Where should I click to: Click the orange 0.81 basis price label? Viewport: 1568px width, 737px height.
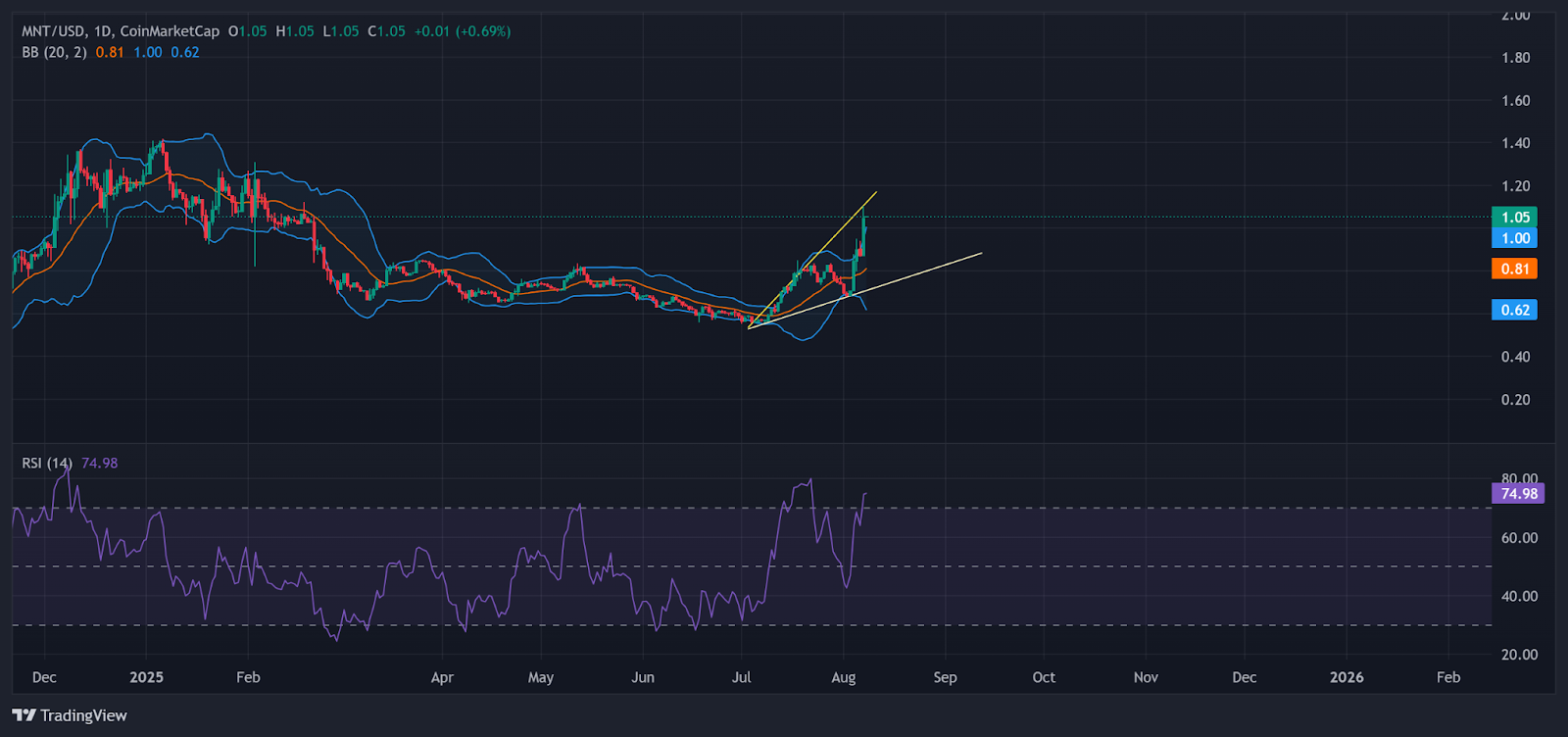1514,269
